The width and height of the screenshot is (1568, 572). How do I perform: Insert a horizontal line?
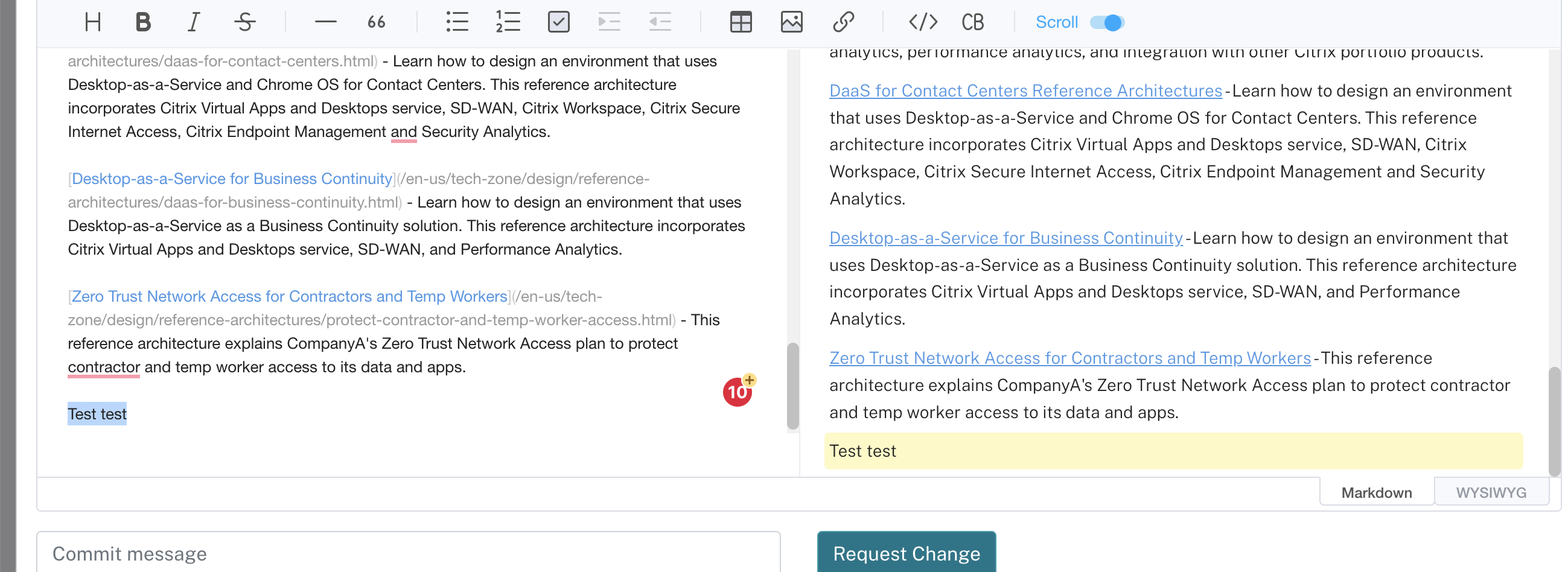(326, 22)
